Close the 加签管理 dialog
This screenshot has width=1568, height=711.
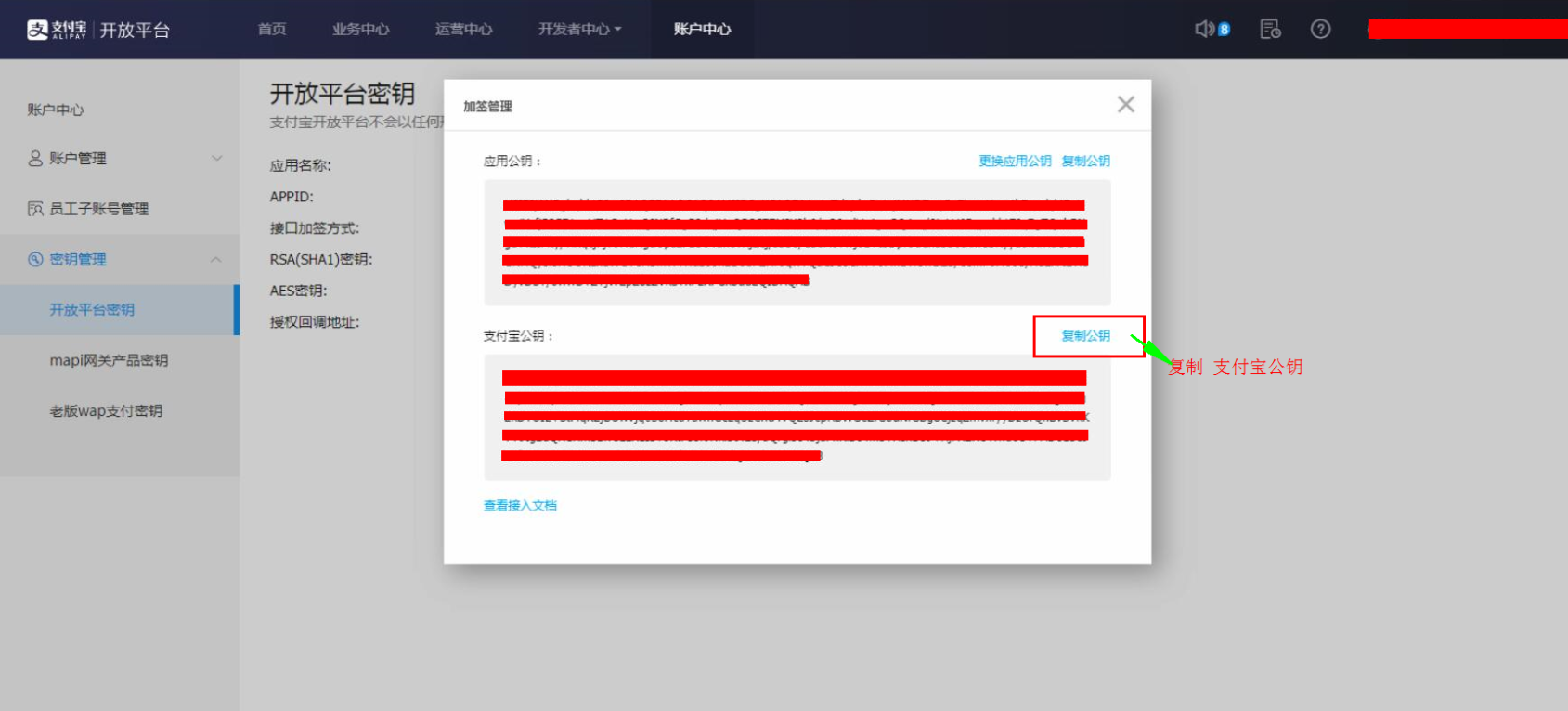[x=1126, y=105]
